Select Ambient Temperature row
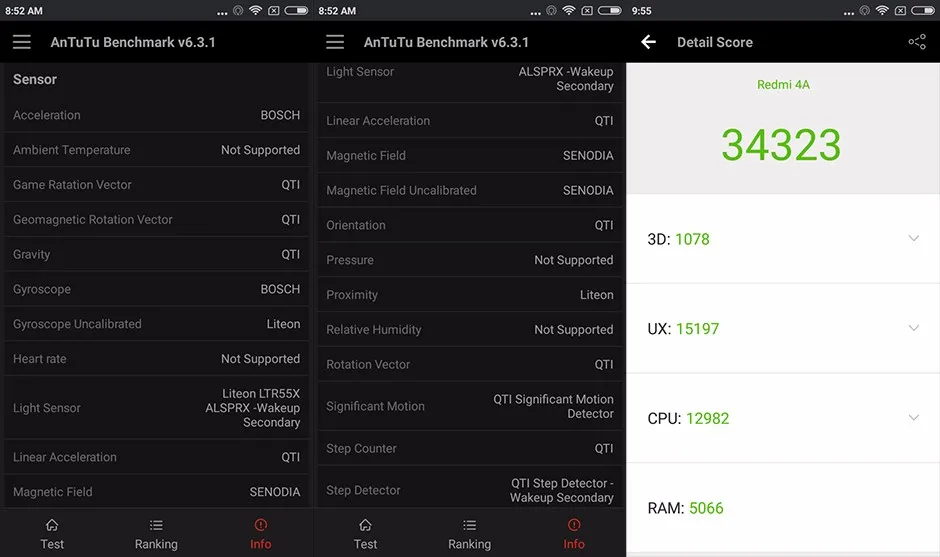The width and height of the screenshot is (940, 557). (156, 150)
